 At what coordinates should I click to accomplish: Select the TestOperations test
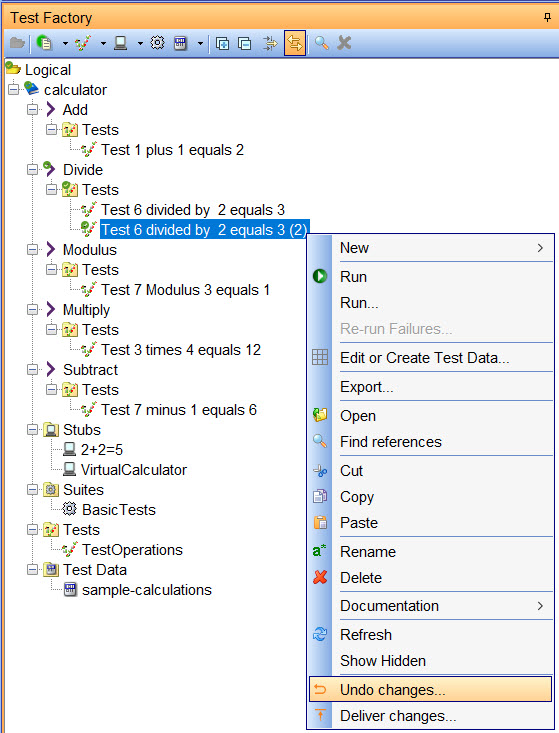tap(132, 550)
